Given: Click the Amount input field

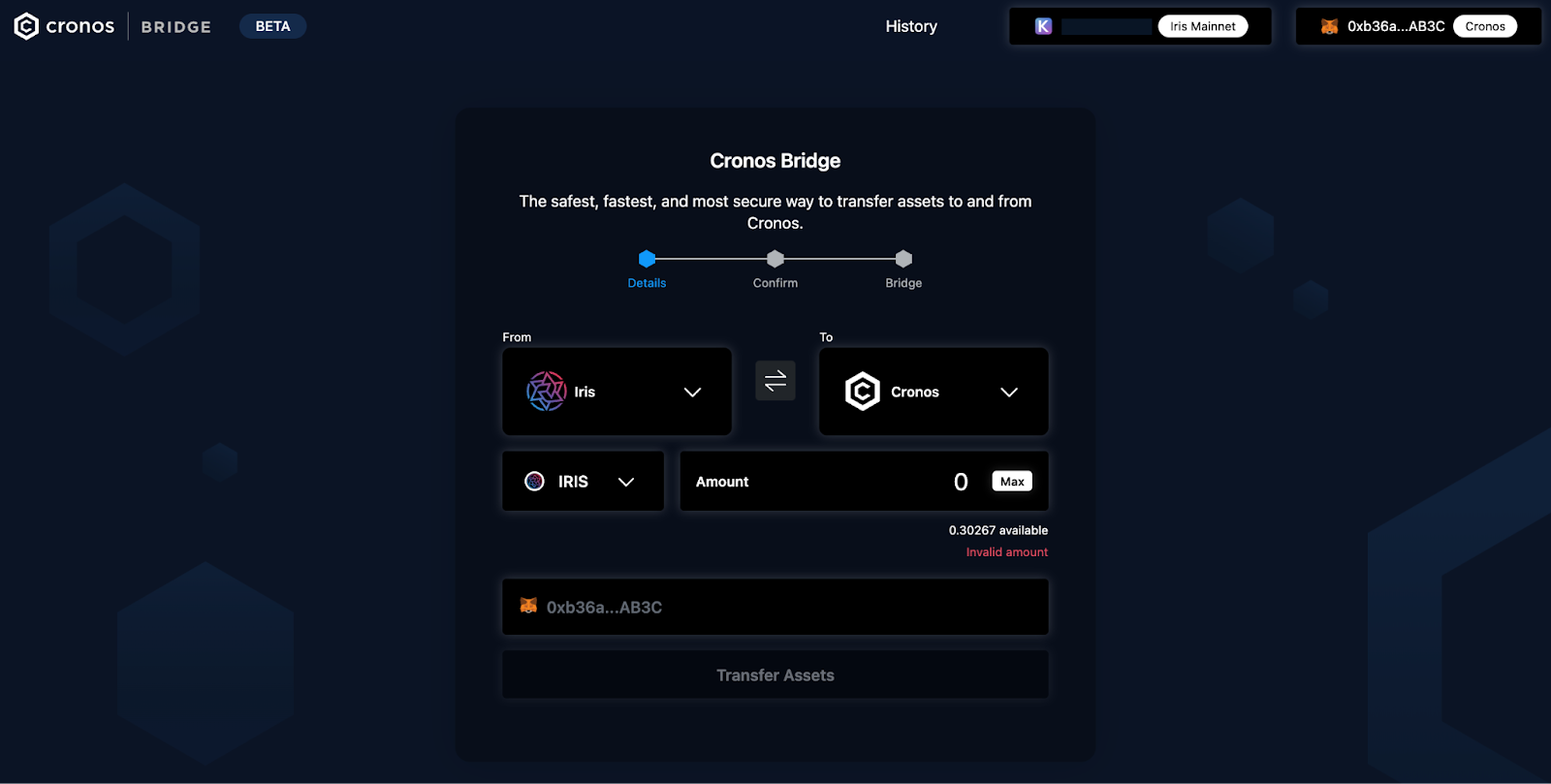Looking at the screenshot, I should 864,481.
